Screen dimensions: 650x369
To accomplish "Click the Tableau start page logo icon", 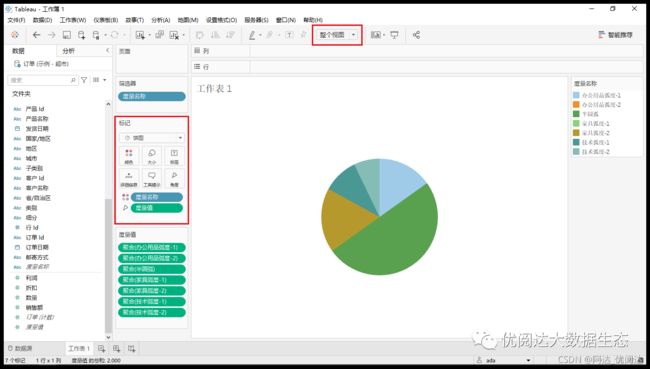I will tap(15, 35).
